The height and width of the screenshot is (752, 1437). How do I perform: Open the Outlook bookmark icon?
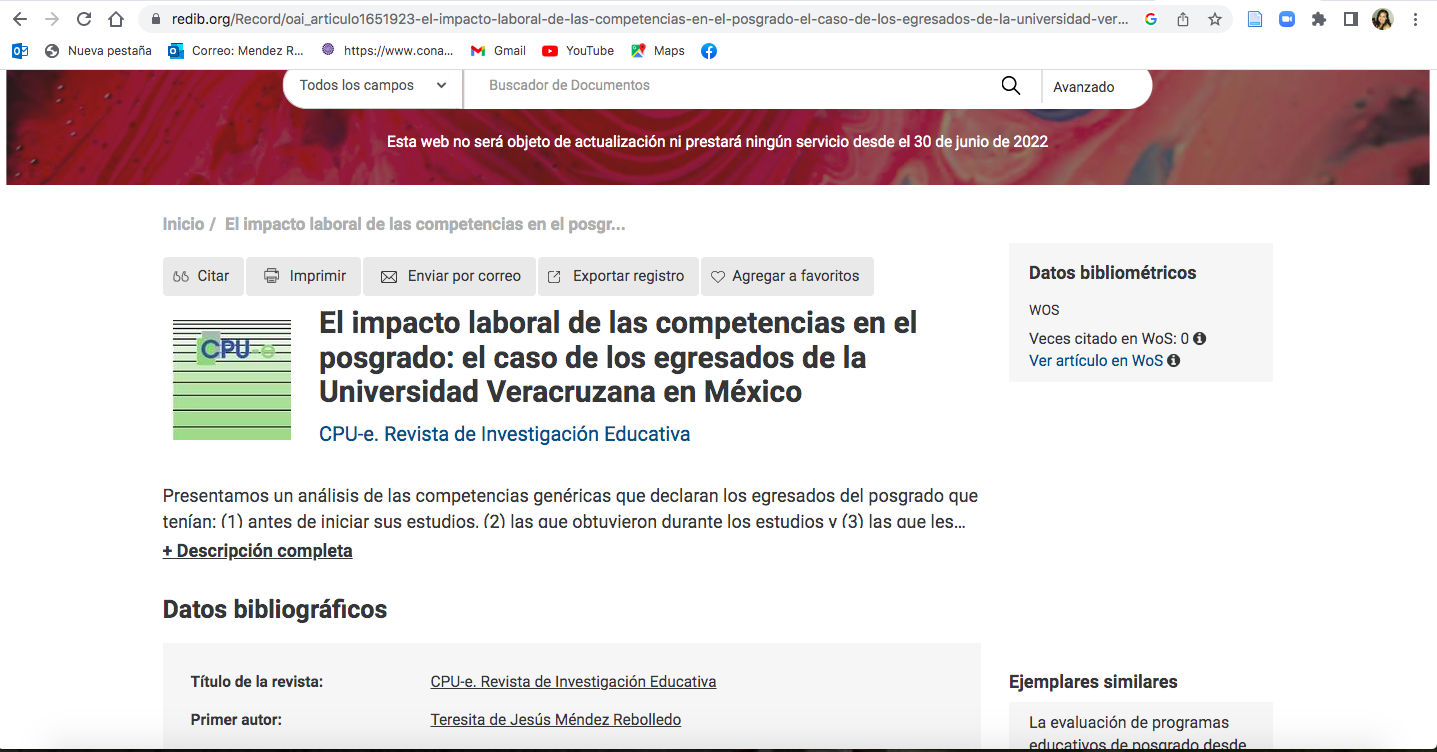point(20,51)
